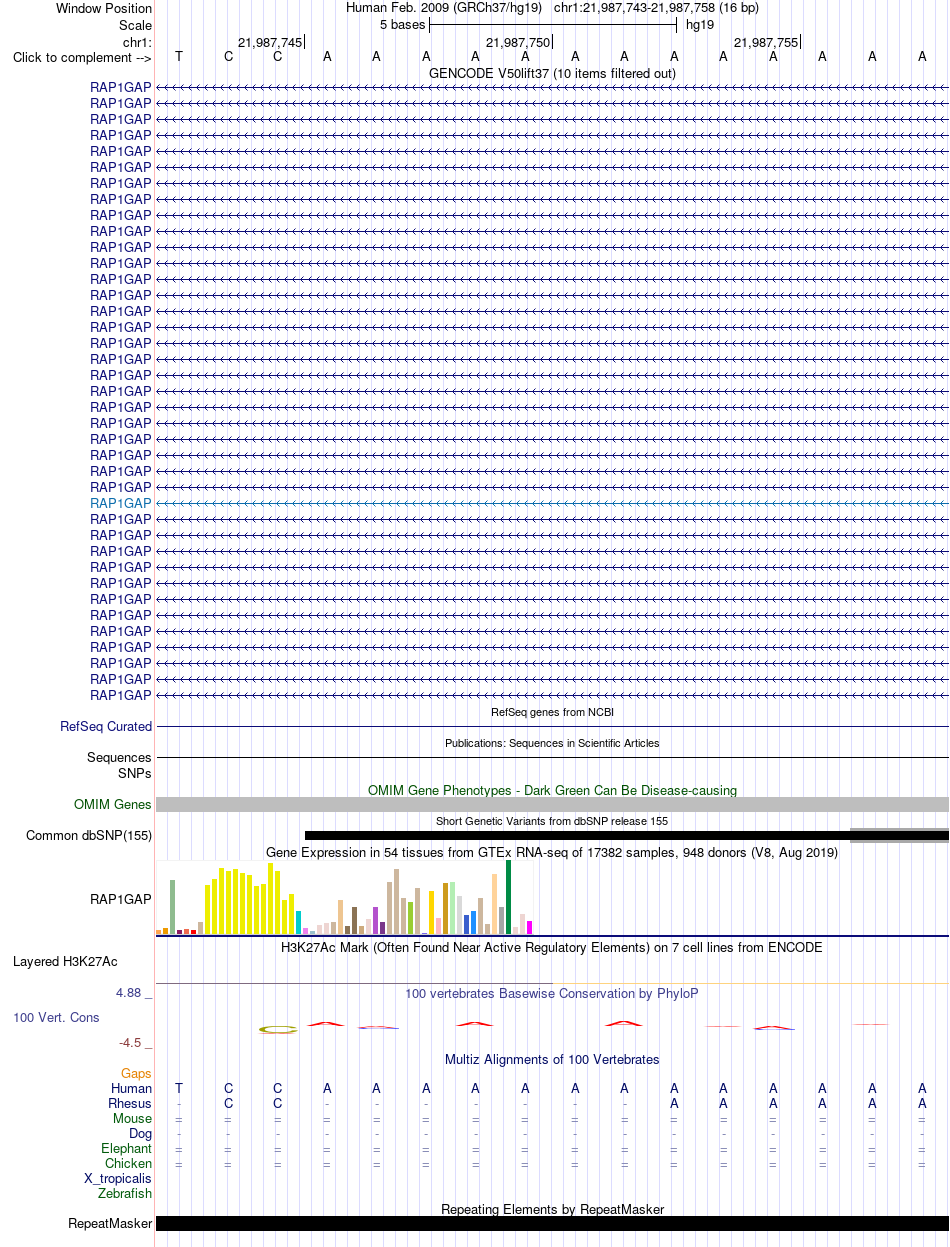This screenshot has width=950, height=1247.
Task: Click the Sequences track label
Action: tap(119, 758)
